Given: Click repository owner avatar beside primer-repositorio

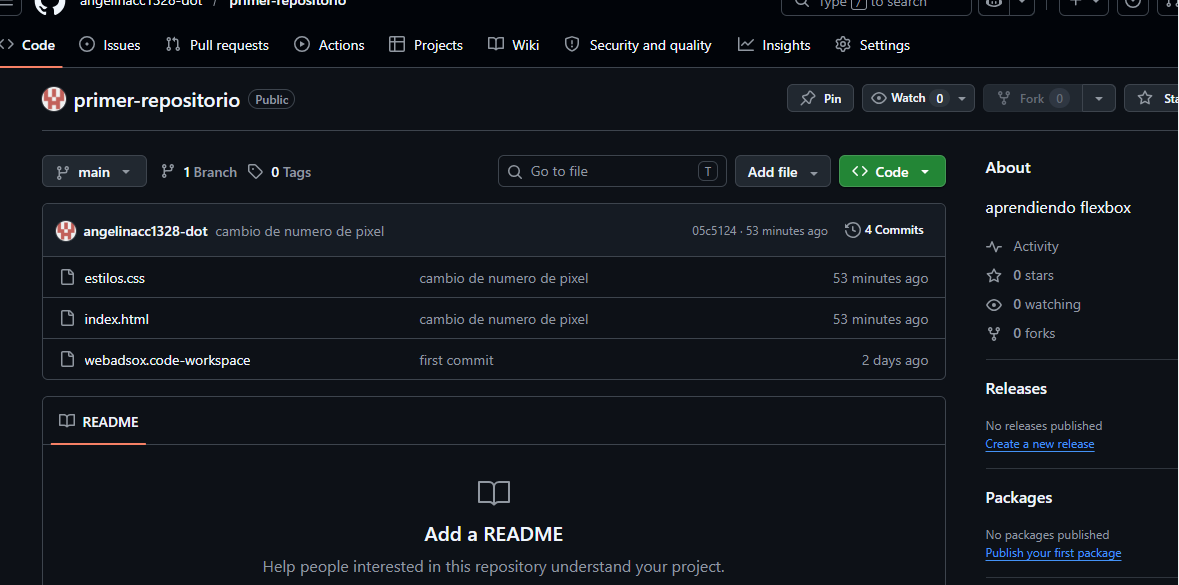Looking at the screenshot, I should point(54,99).
